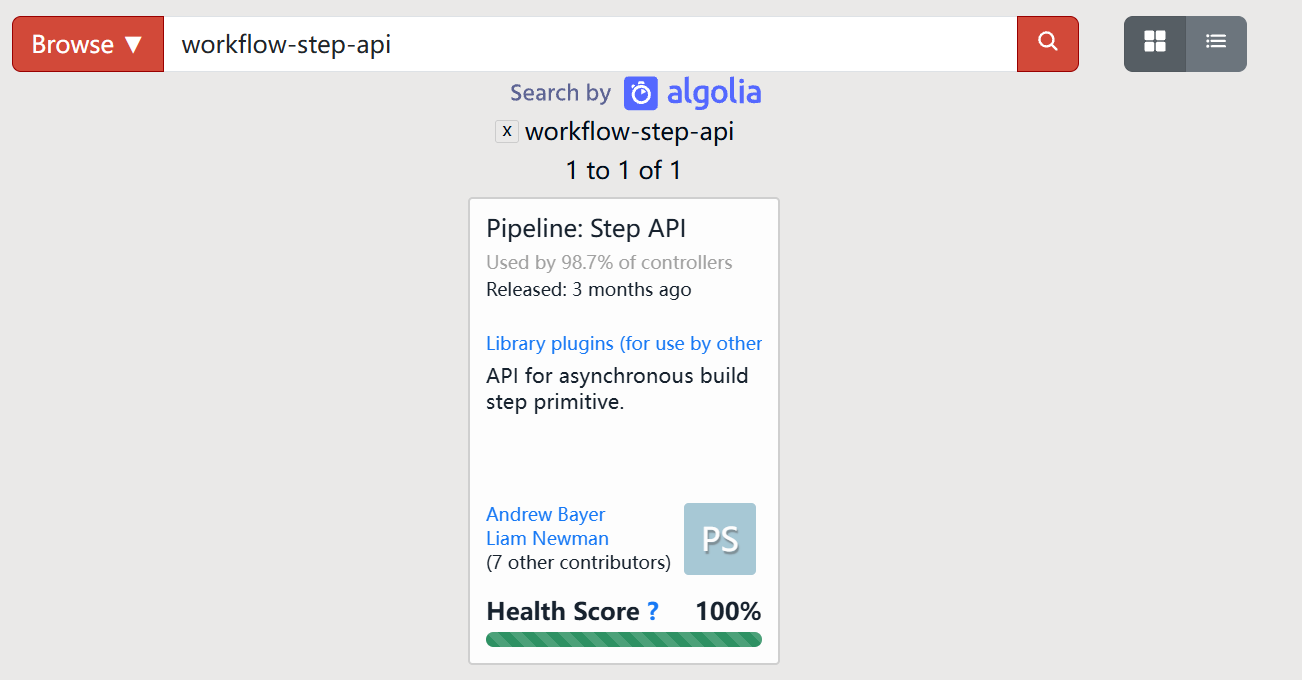1302x680 pixels.
Task: Remove the workflow-step-api filter with x
Action: [507, 131]
